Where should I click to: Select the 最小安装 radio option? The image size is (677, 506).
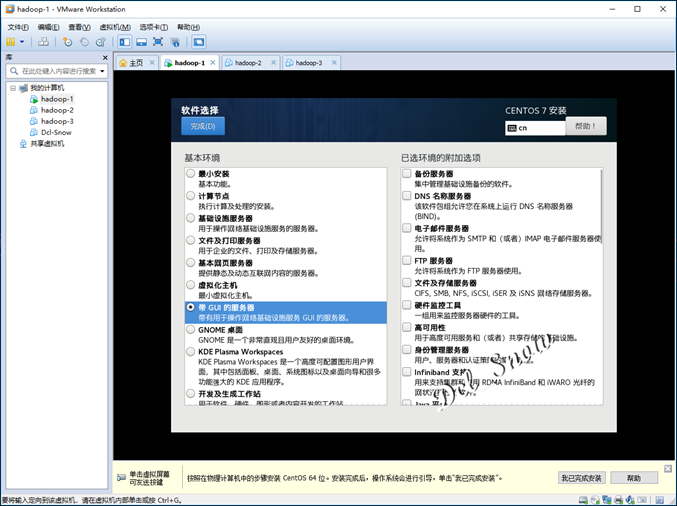(190, 174)
